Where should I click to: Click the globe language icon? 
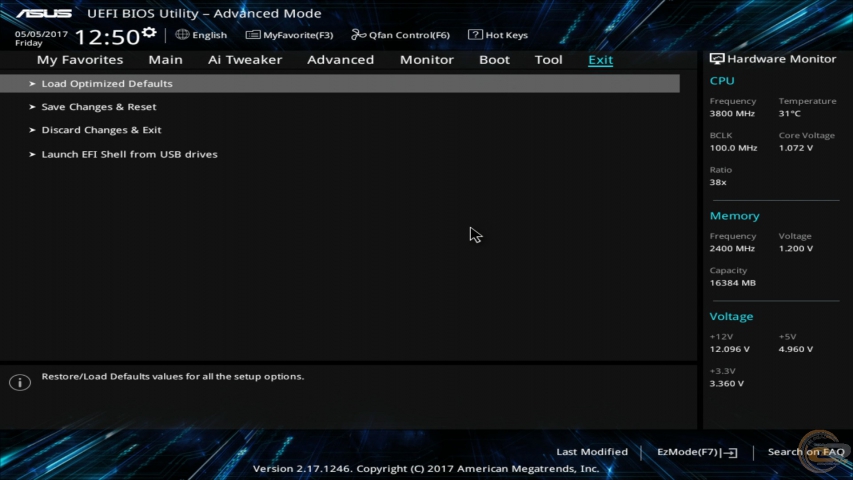point(182,34)
